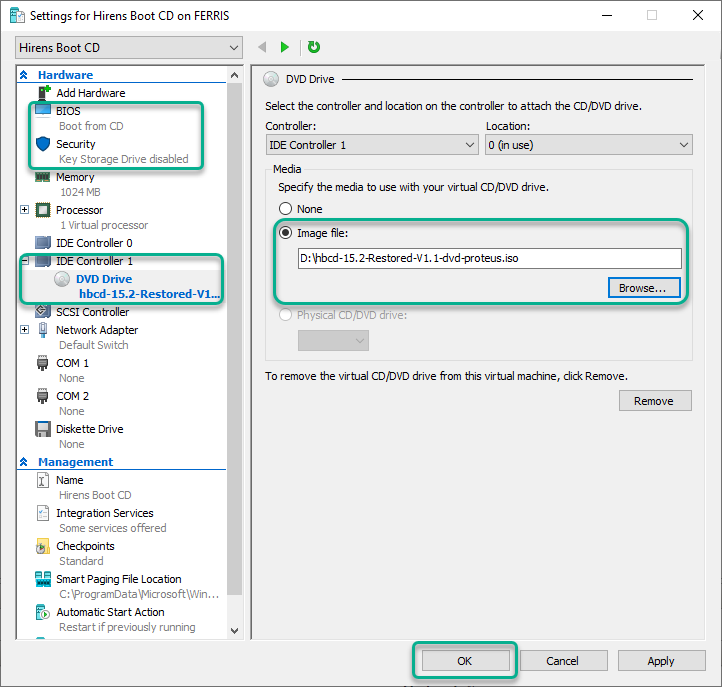Screen dimensions: 722x687
Task: Click the Automatic Start Action icon
Action: [x=42, y=612]
